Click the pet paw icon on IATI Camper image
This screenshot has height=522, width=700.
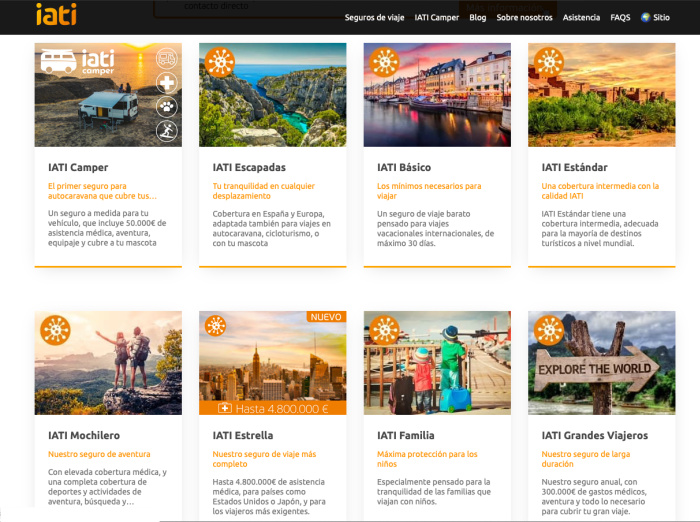(x=167, y=107)
